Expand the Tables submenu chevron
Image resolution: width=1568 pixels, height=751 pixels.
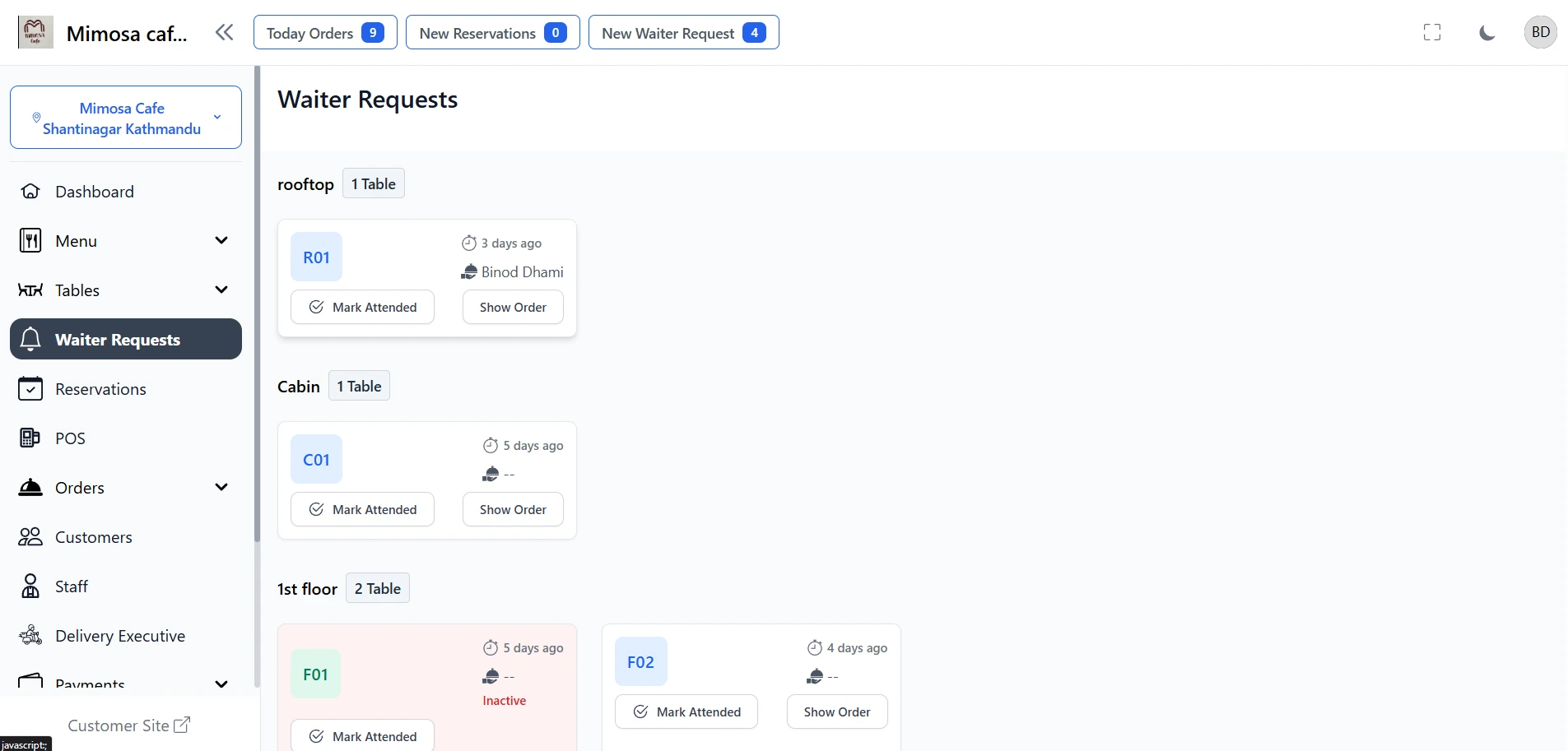[x=221, y=290]
